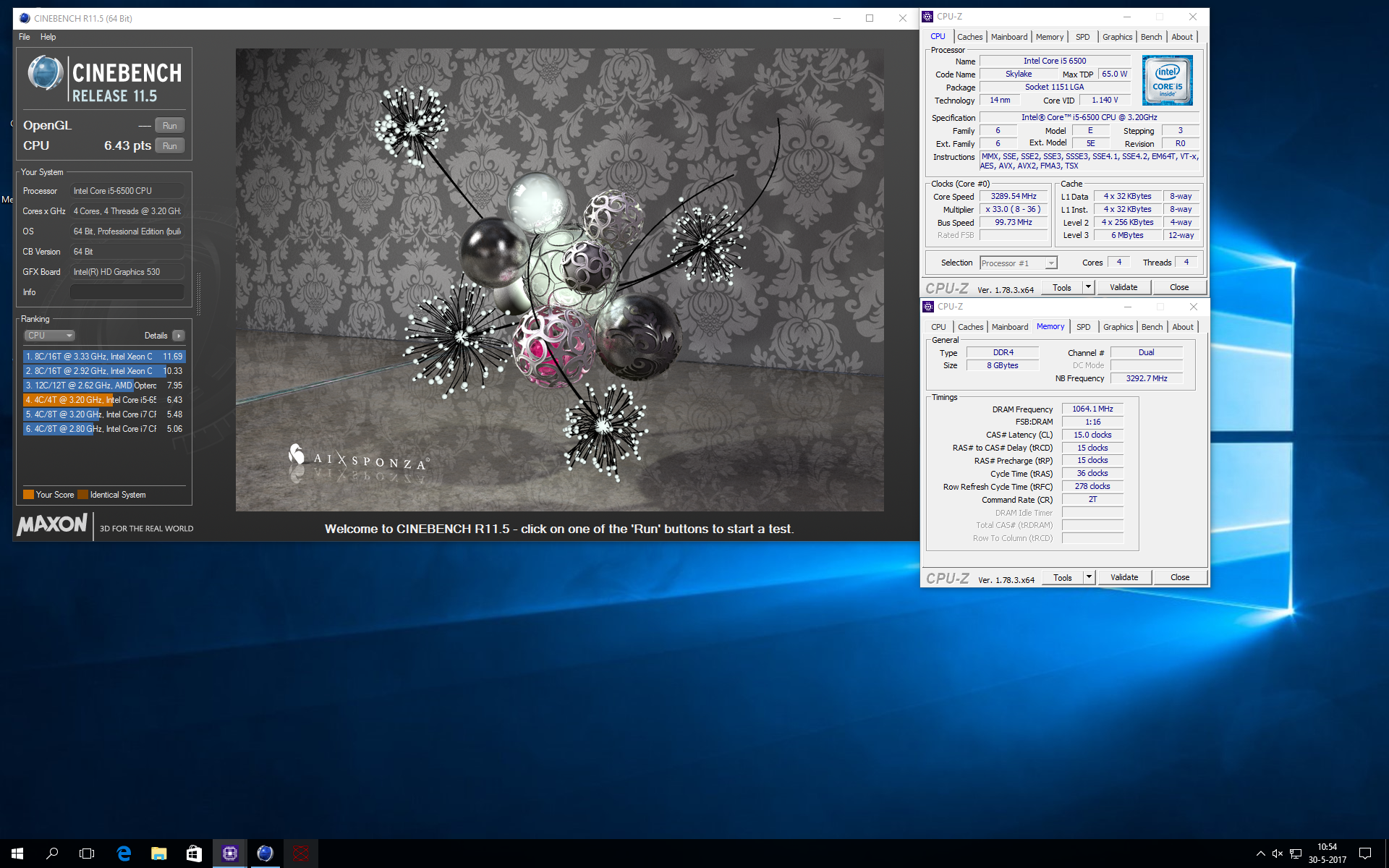The width and height of the screenshot is (1389, 868).
Task: Click the CPU-Z title bar icon in lower window
Action: point(929,307)
